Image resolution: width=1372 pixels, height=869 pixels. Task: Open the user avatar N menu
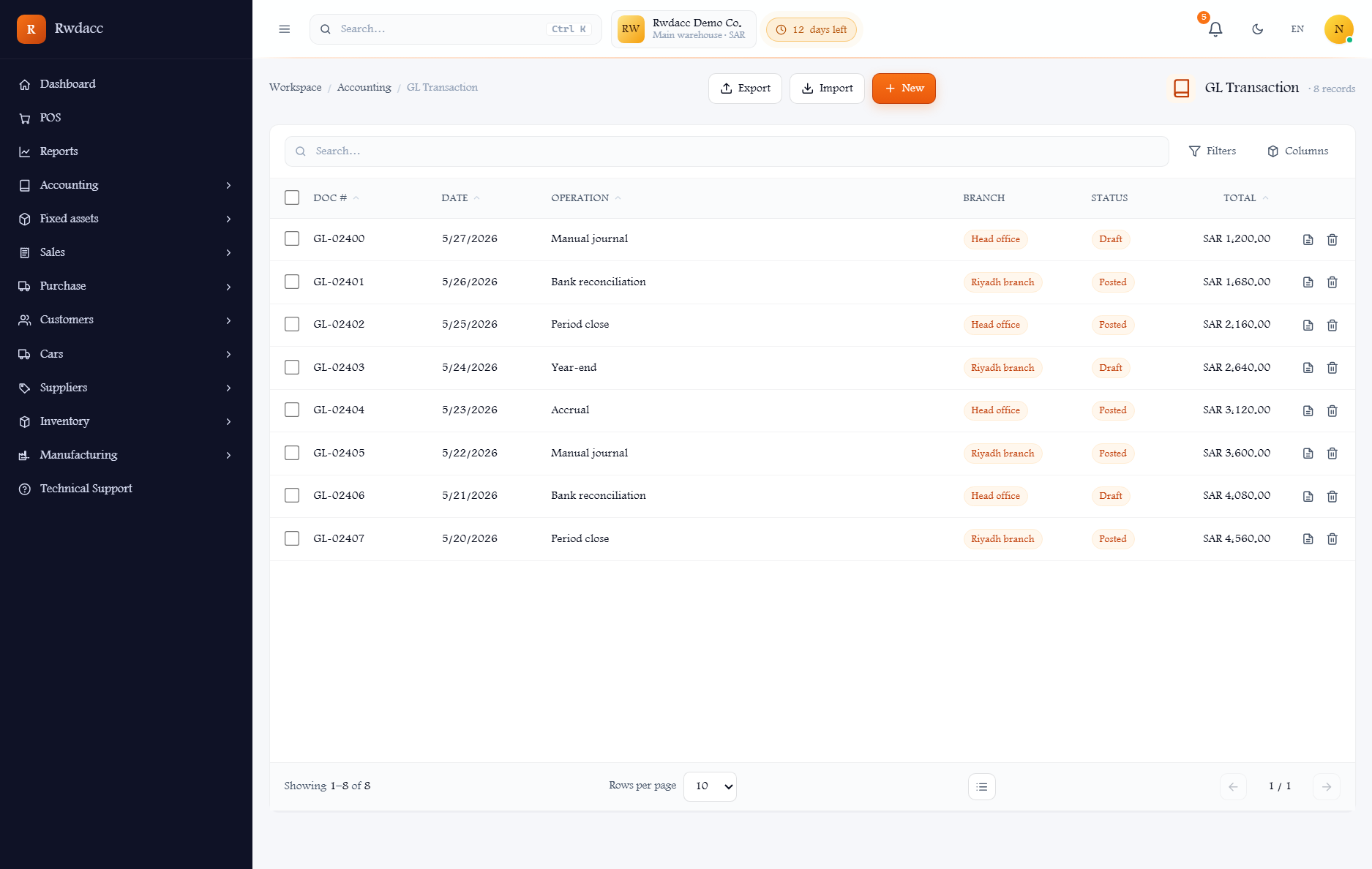(x=1338, y=29)
